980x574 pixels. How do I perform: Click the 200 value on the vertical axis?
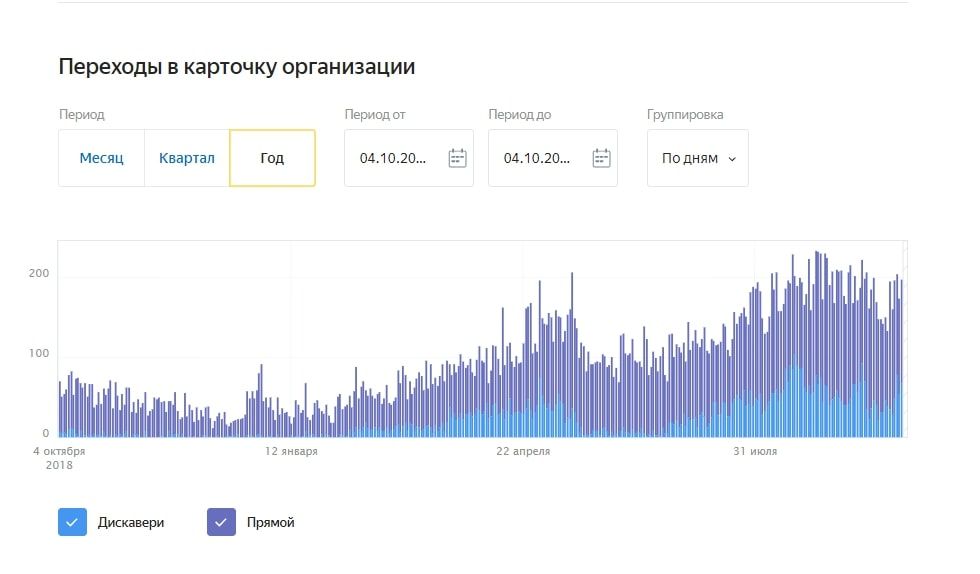[39, 274]
